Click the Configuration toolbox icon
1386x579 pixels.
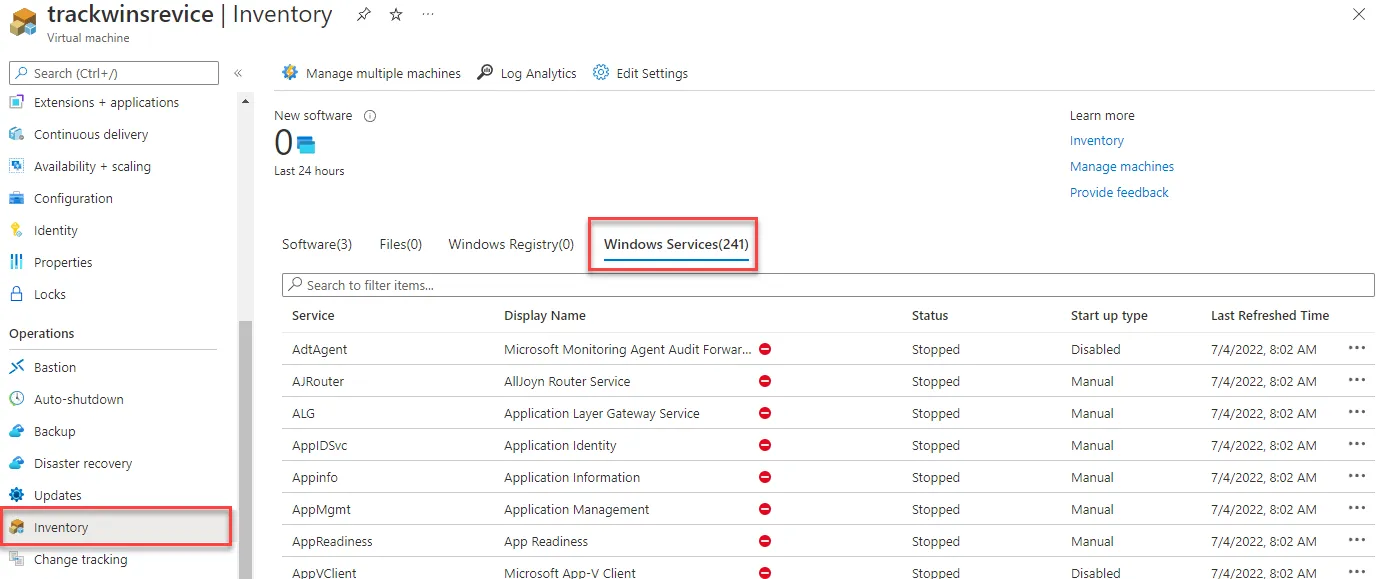pyautogui.click(x=16, y=198)
